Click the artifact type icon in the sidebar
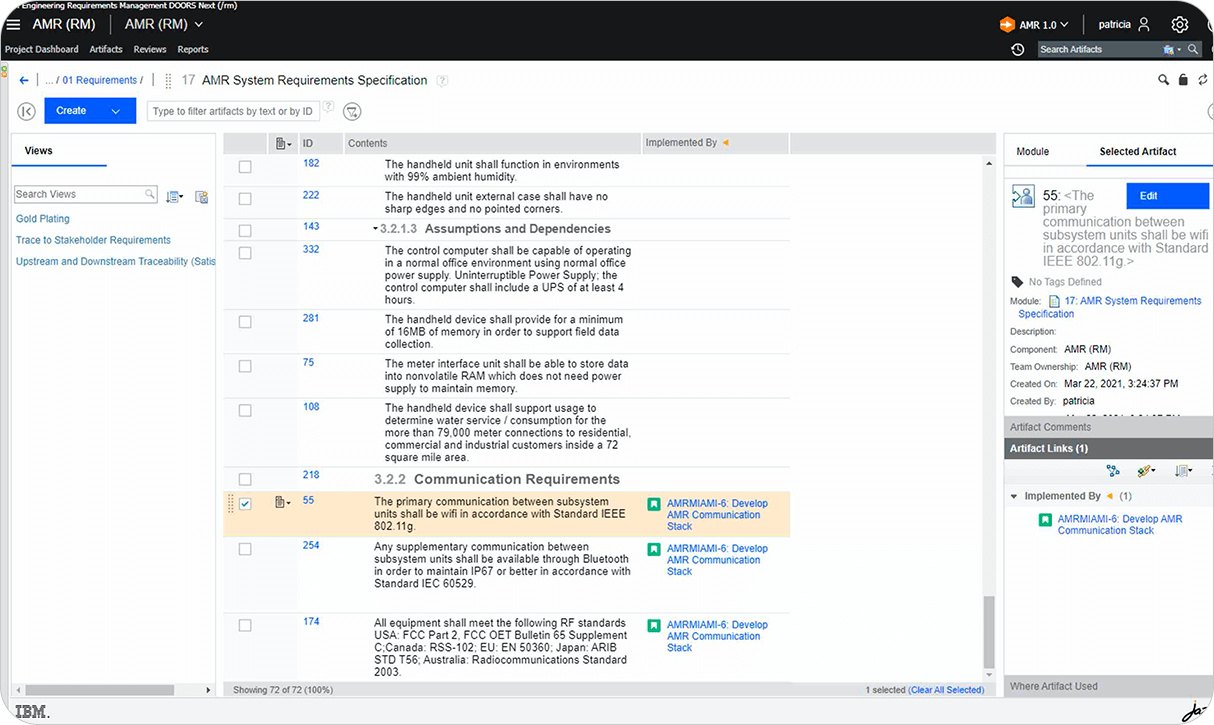1214x725 pixels. (1022, 195)
